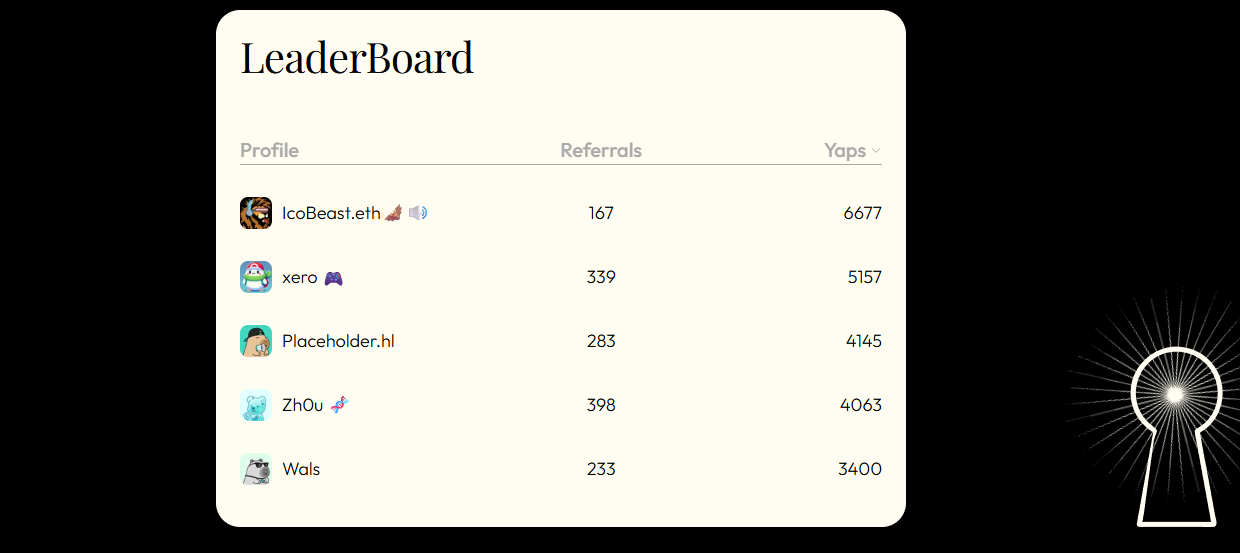Image resolution: width=1240 pixels, height=553 pixels.
Task: Open the IcoBeast.eth profile name
Action: pos(331,213)
